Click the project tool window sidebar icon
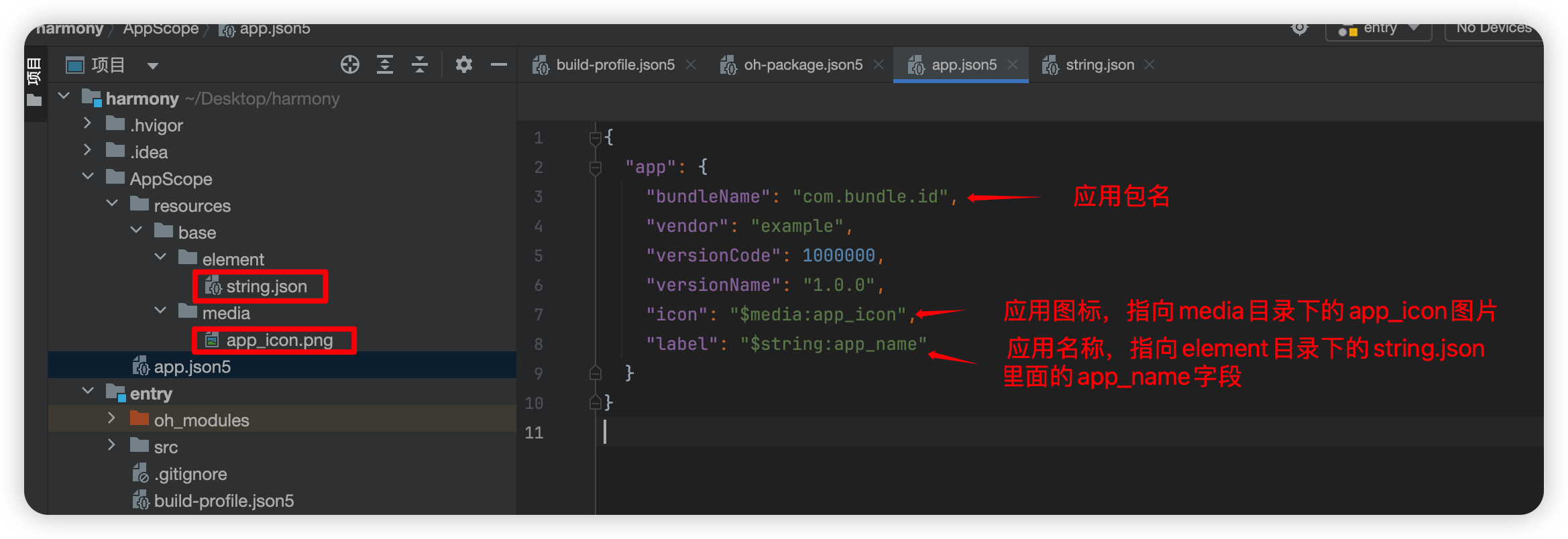 tap(34, 80)
